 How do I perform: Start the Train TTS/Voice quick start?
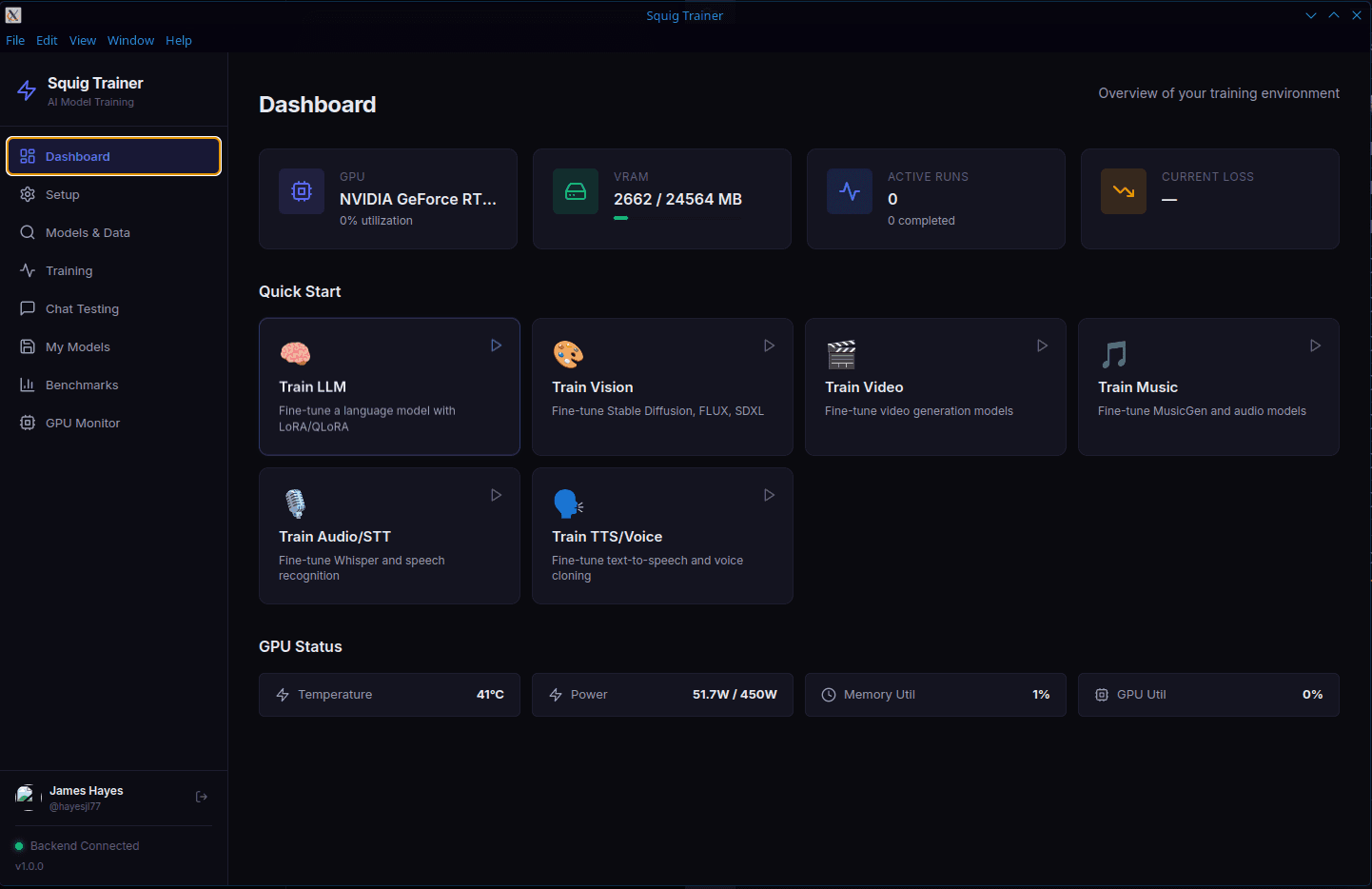[x=768, y=494]
